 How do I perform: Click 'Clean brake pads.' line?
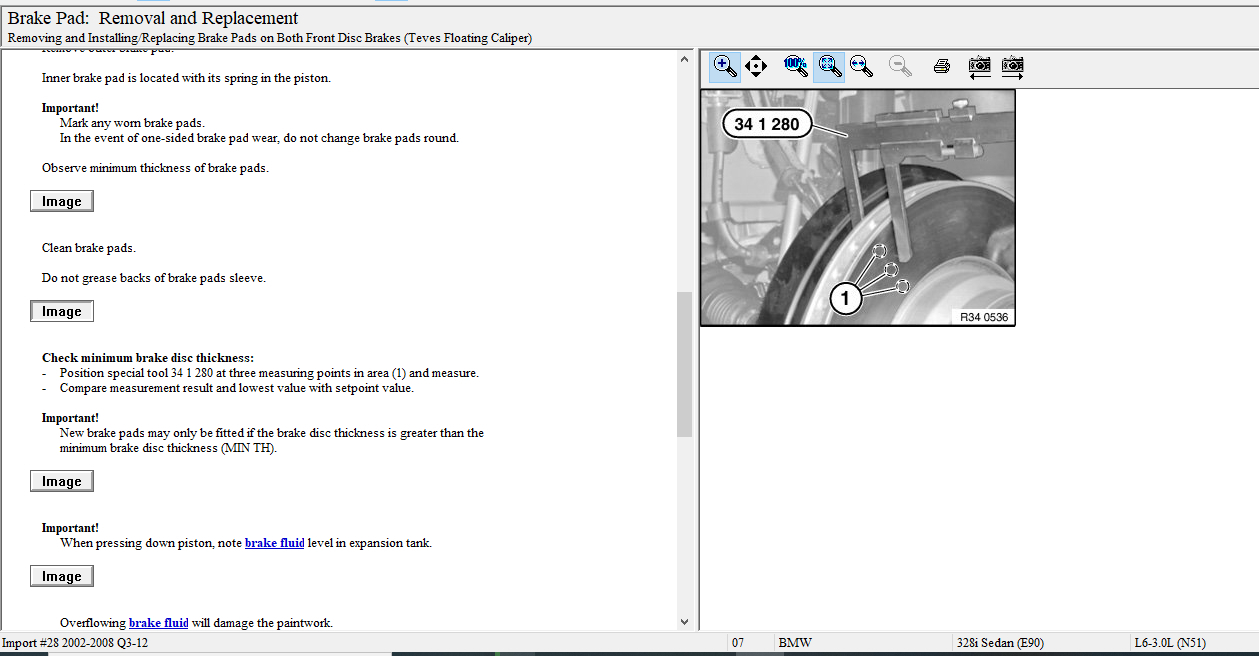(x=89, y=248)
